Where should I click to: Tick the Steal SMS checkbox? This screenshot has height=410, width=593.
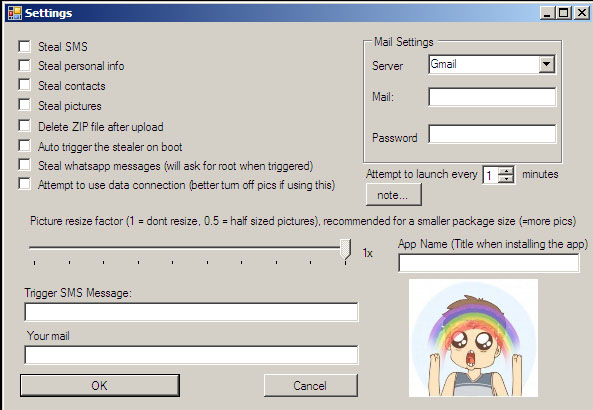pos(25,47)
